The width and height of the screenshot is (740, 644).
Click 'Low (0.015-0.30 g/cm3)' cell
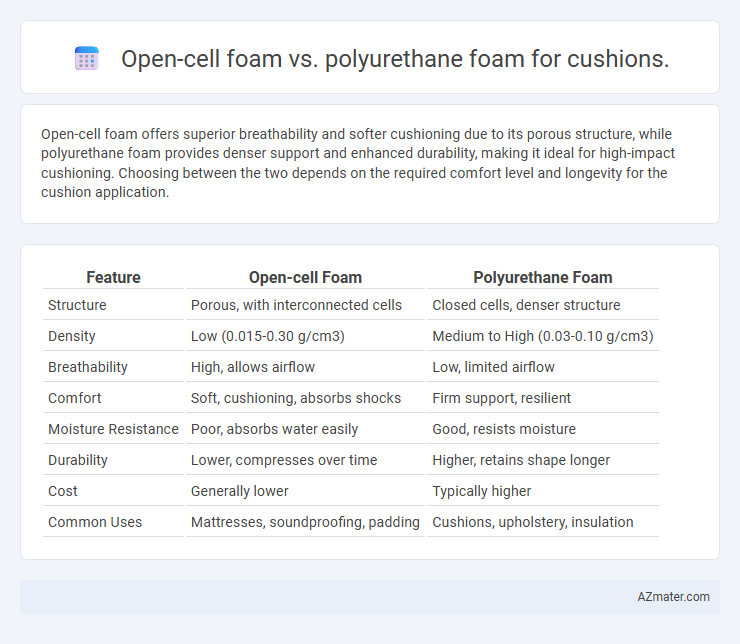point(305,336)
